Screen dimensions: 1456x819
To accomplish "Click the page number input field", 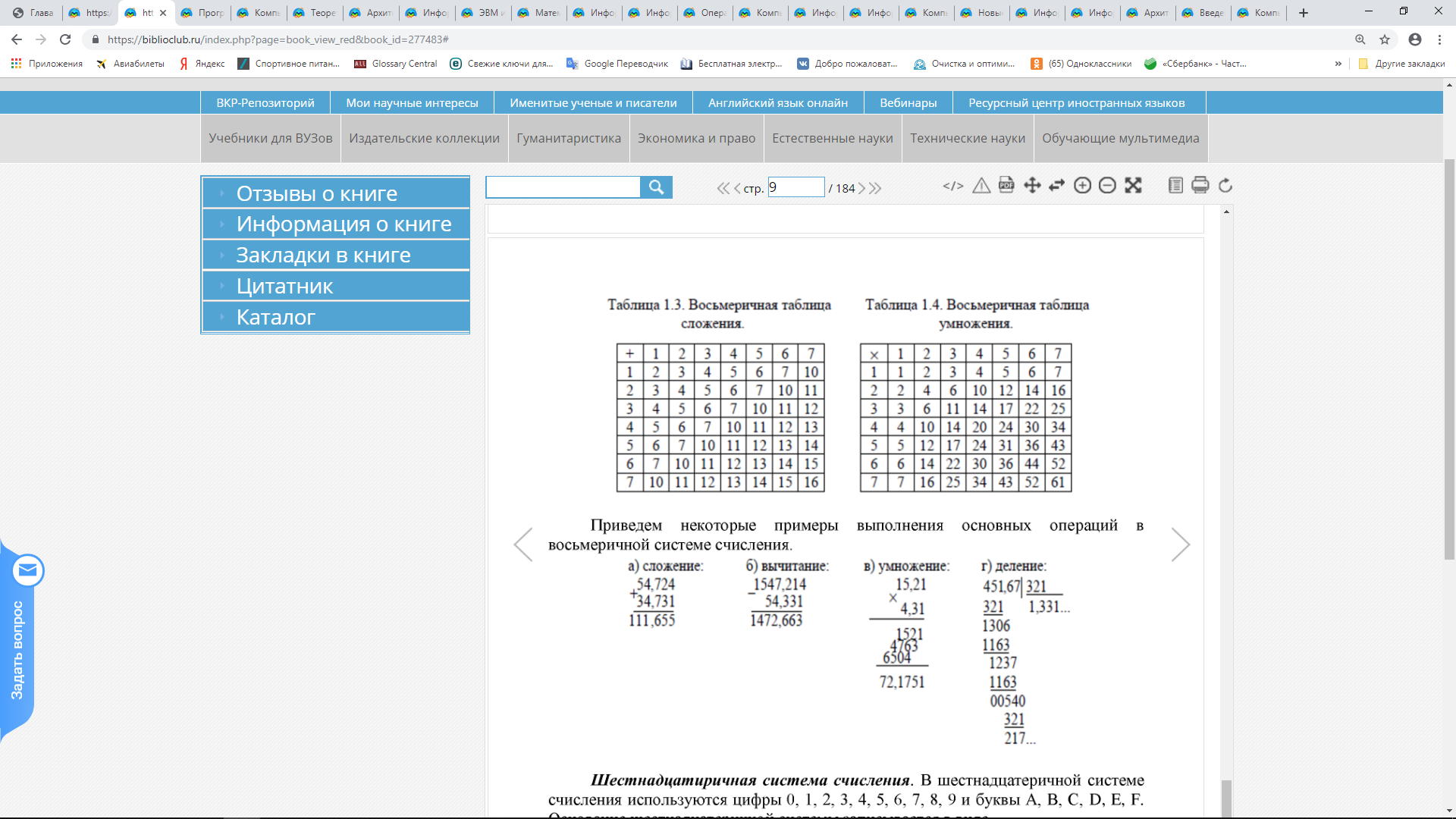I will point(795,187).
